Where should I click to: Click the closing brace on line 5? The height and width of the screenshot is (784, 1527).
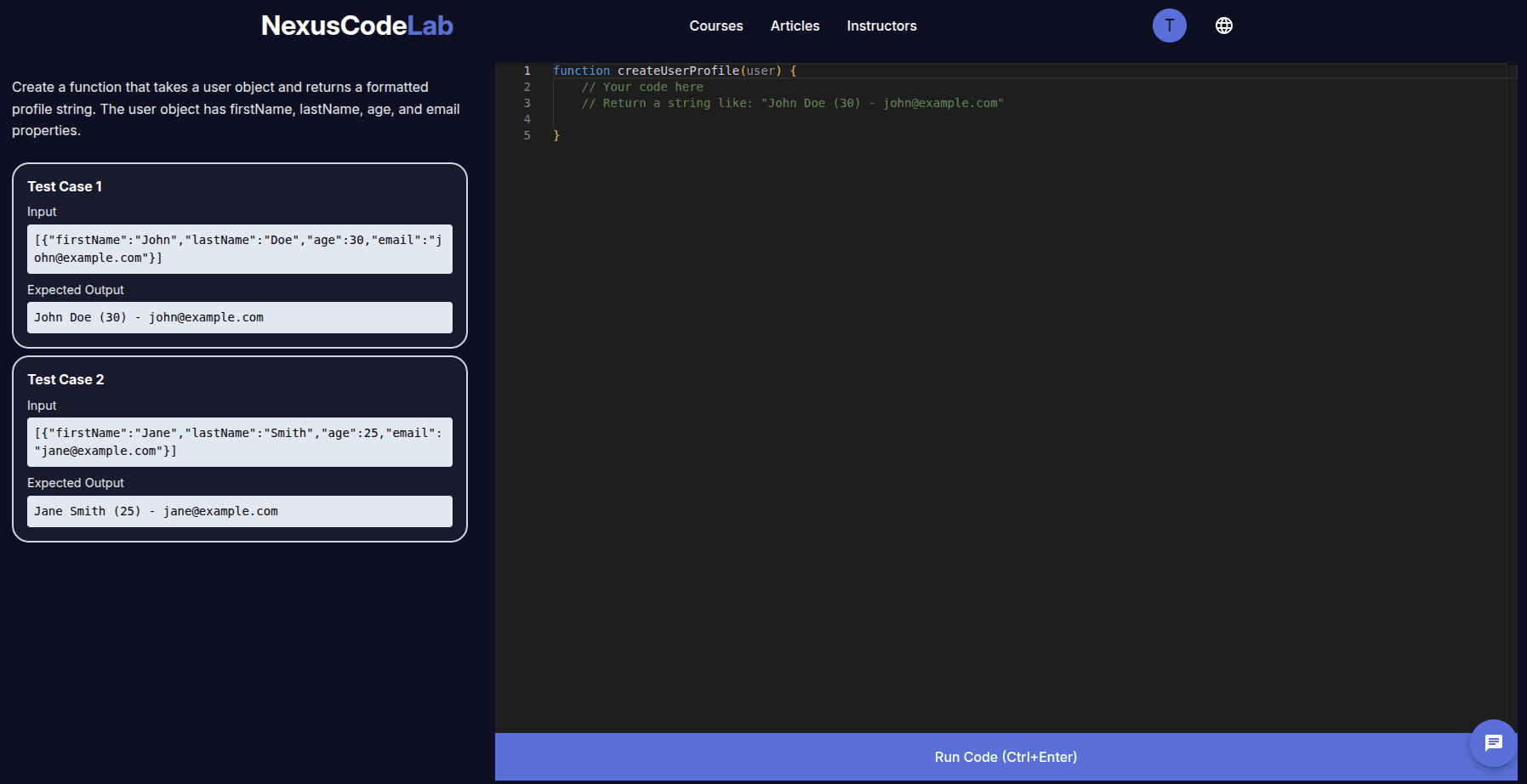point(556,135)
